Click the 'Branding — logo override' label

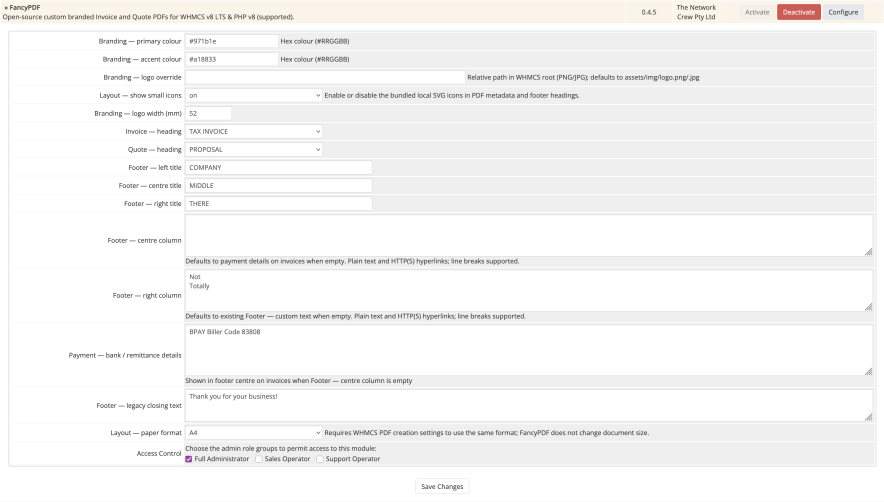click(x=142, y=77)
